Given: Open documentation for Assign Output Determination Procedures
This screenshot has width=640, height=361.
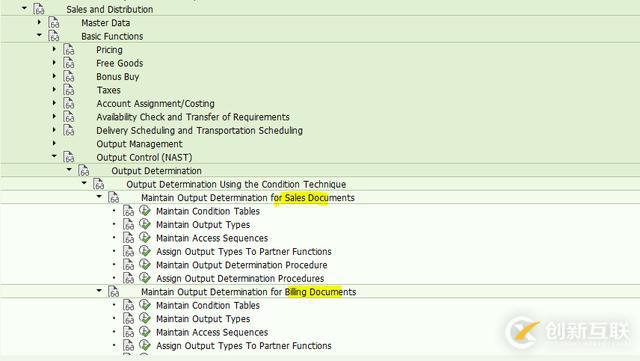Looking at the screenshot, I should tap(129, 278).
